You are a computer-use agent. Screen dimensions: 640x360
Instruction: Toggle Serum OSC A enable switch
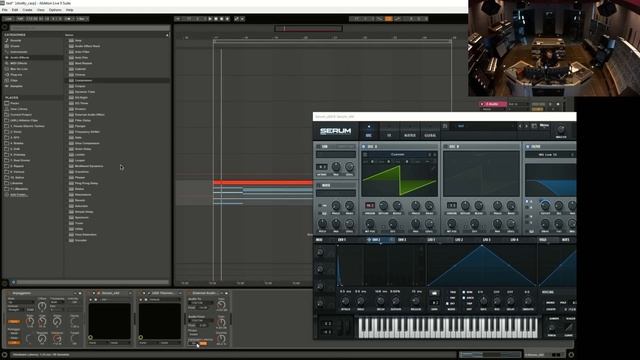(x=364, y=147)
